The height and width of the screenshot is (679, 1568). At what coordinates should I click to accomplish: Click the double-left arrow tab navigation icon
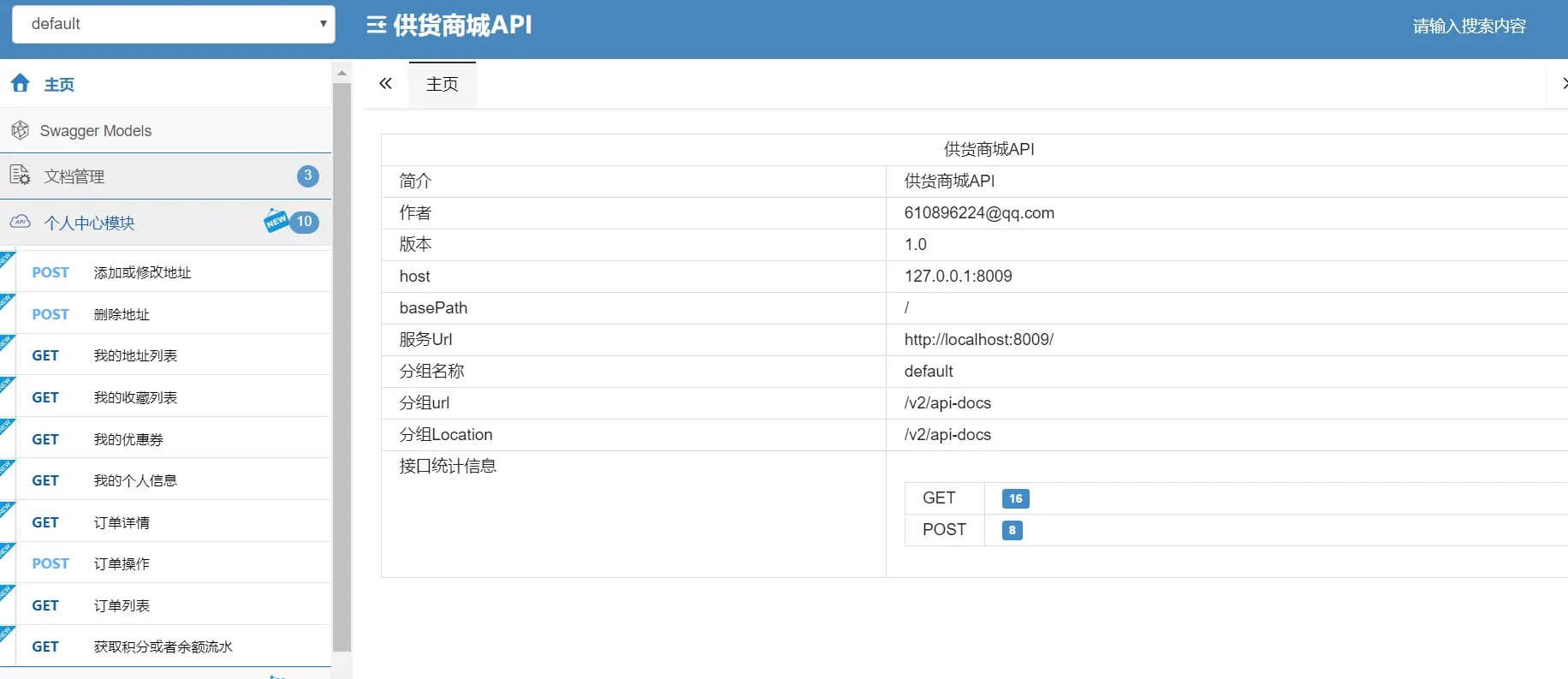385,84
